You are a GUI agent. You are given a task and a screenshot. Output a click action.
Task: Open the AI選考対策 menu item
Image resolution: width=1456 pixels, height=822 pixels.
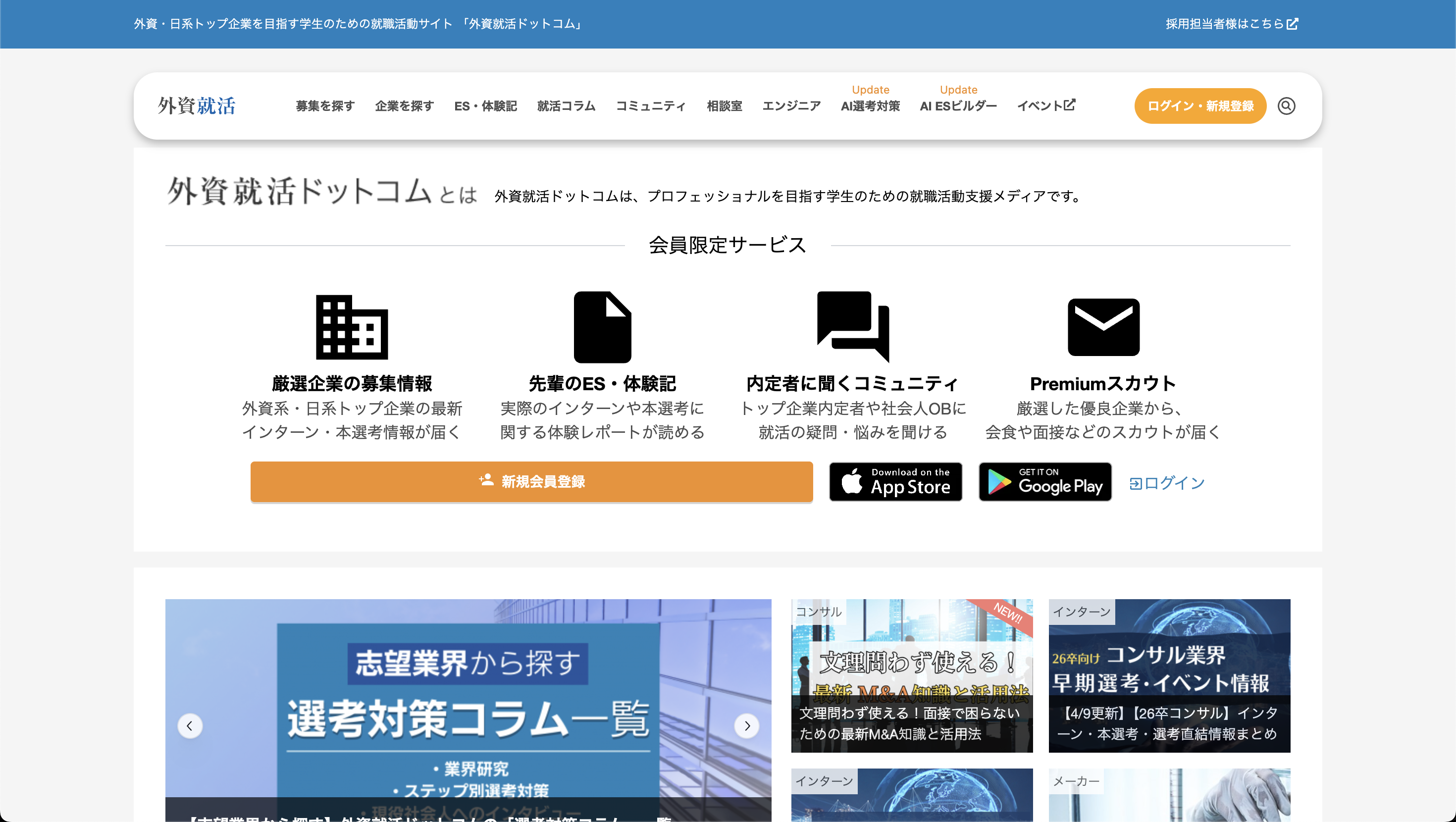(x=870, y=105)
